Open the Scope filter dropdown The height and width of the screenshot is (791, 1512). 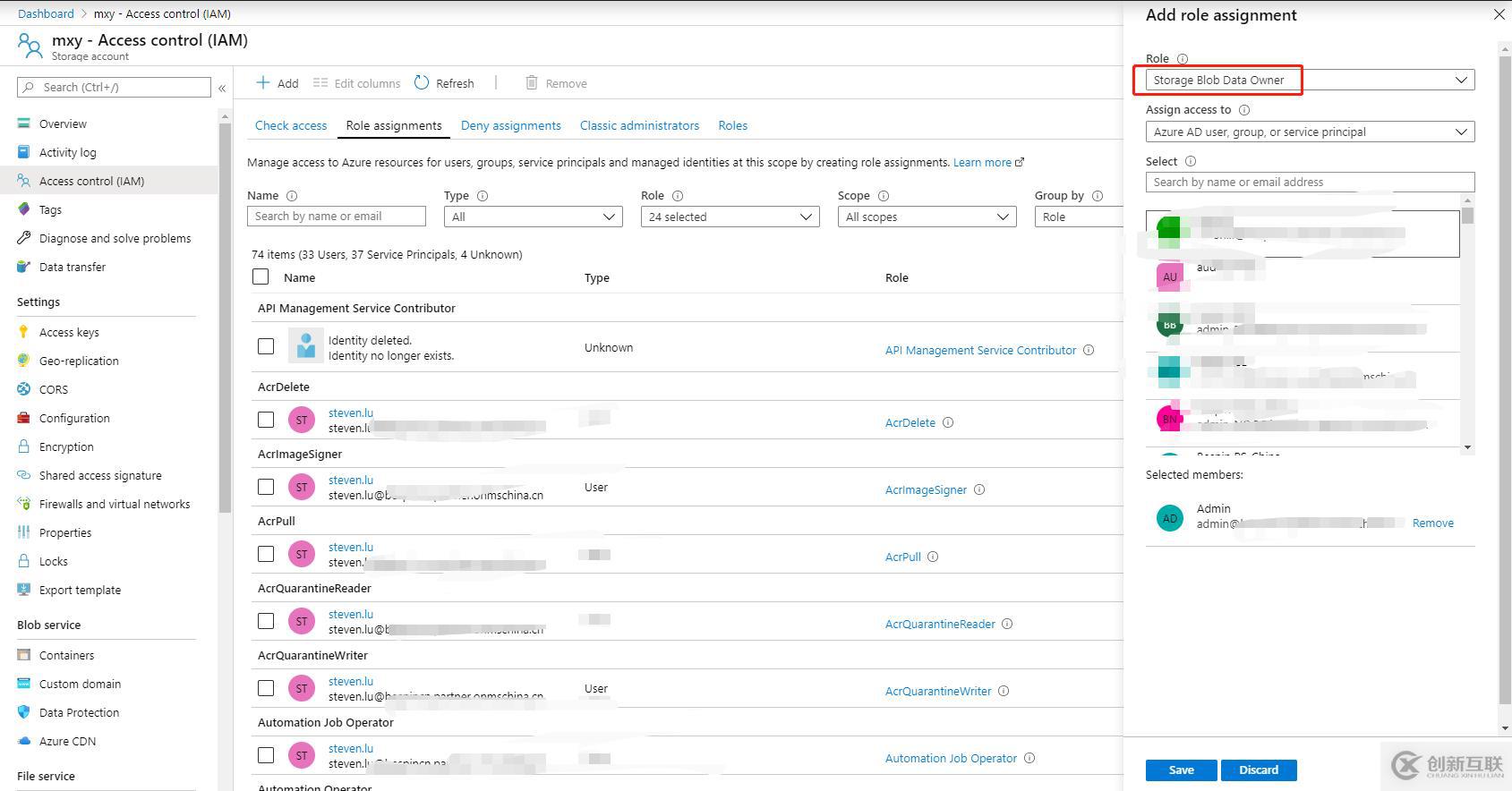click(x=927, y=217)
